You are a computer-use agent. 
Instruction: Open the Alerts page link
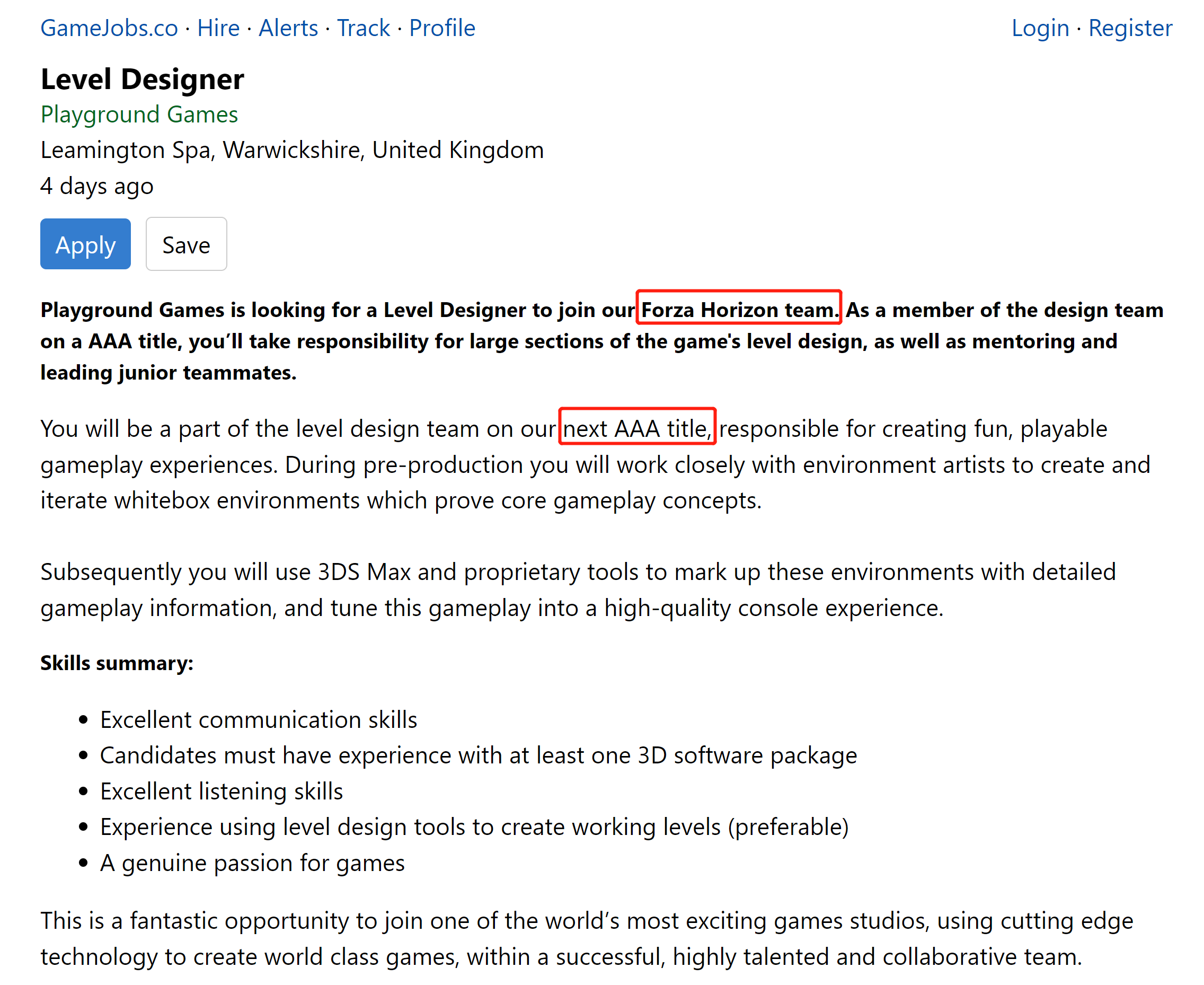point(288,28)
